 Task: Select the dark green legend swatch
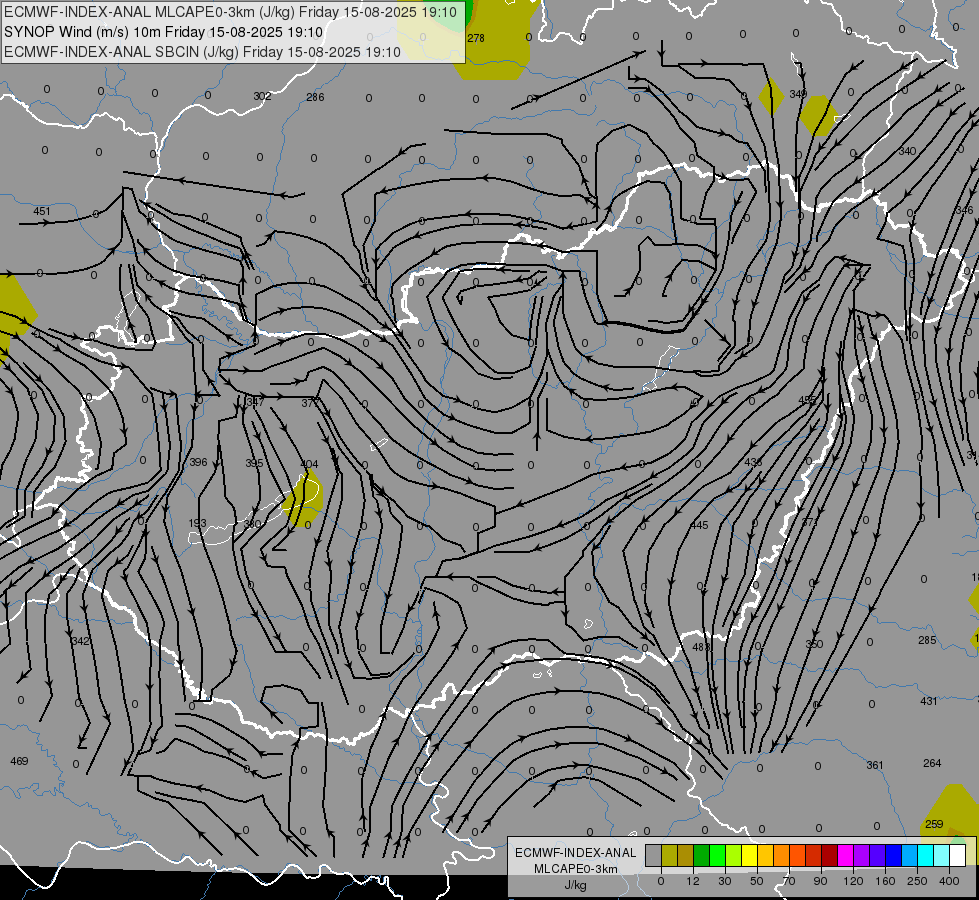[702, 855]
